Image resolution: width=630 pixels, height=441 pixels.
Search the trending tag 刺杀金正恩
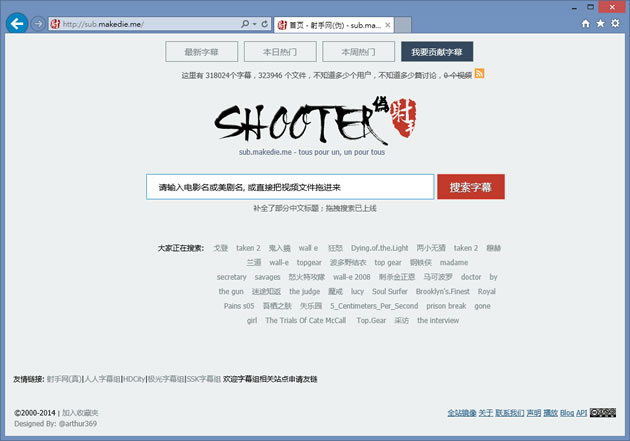397,277
